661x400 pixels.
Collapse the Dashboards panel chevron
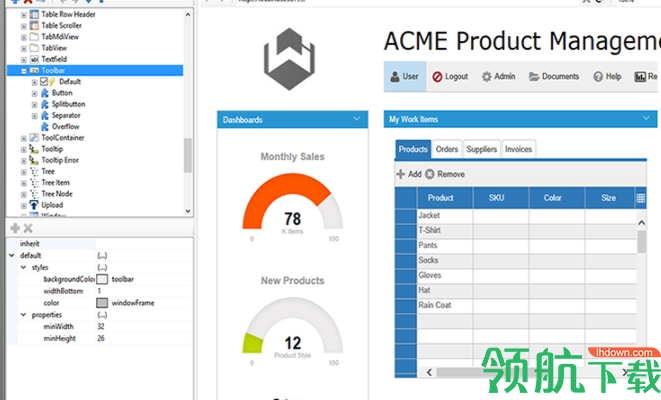click(357, 119)
